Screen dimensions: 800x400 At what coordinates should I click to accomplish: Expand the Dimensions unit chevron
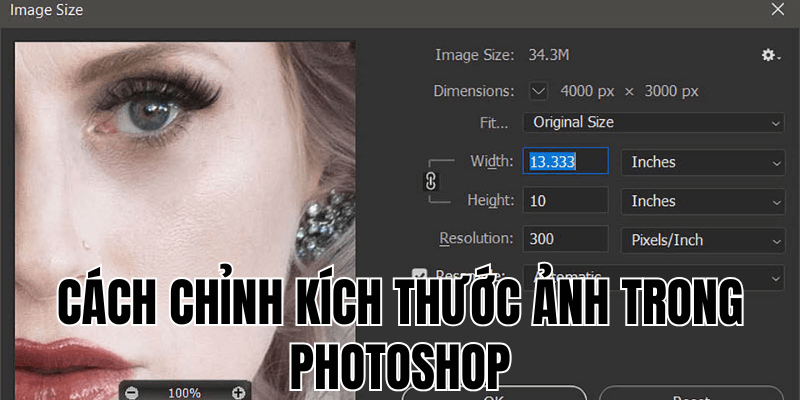coord(539,91)
